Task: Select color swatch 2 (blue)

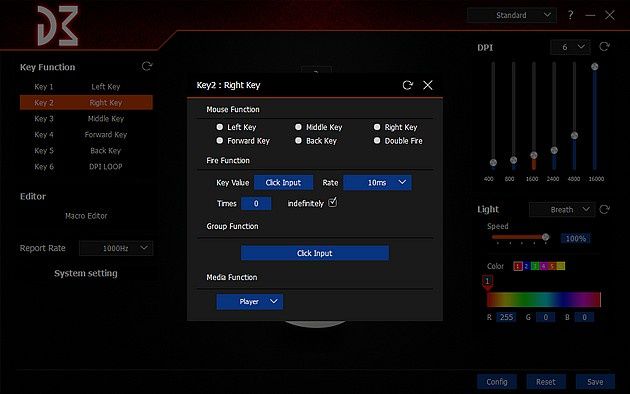Action: [526, 266]
